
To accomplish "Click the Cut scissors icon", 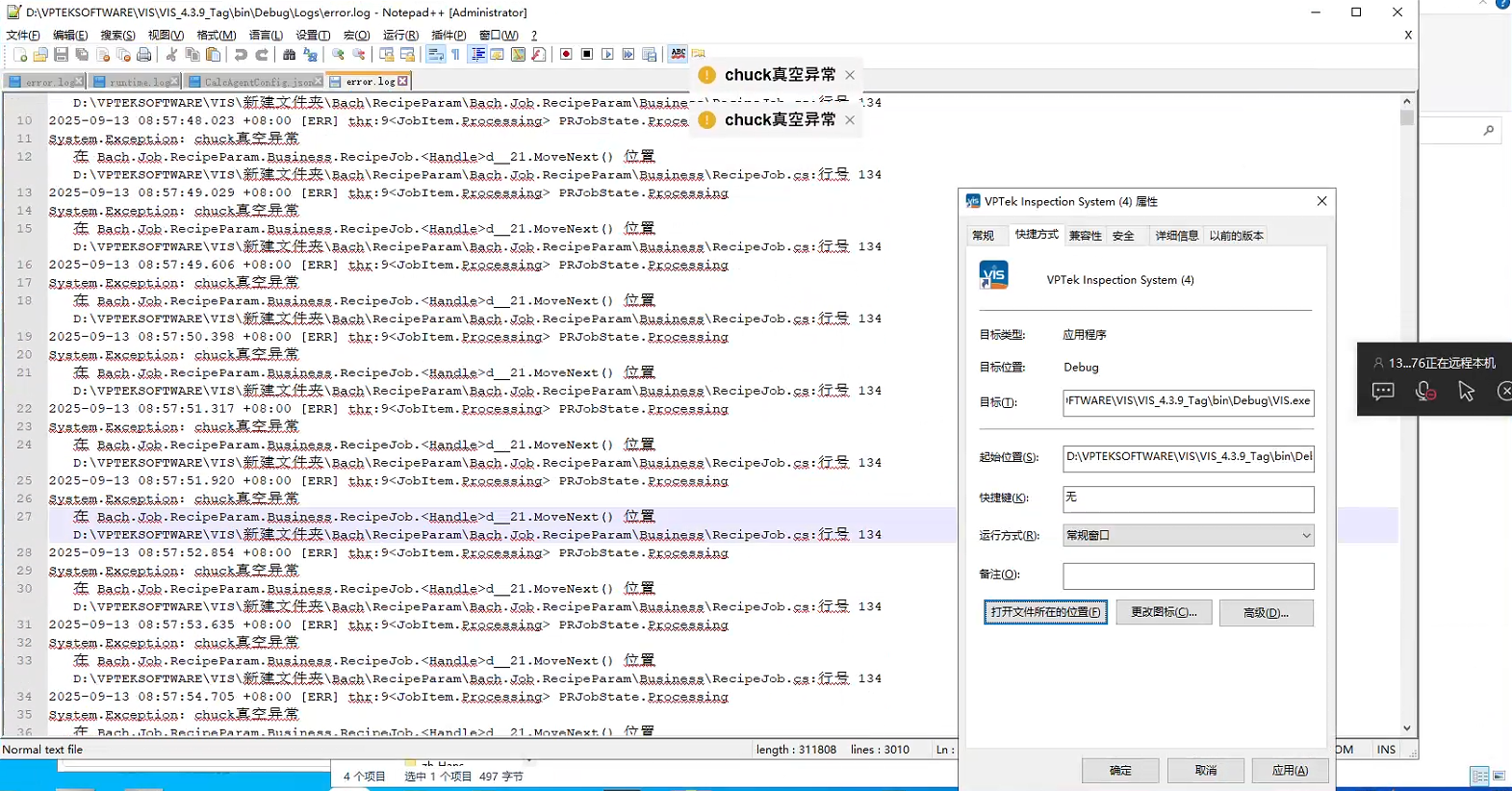I will pos(171,55).
